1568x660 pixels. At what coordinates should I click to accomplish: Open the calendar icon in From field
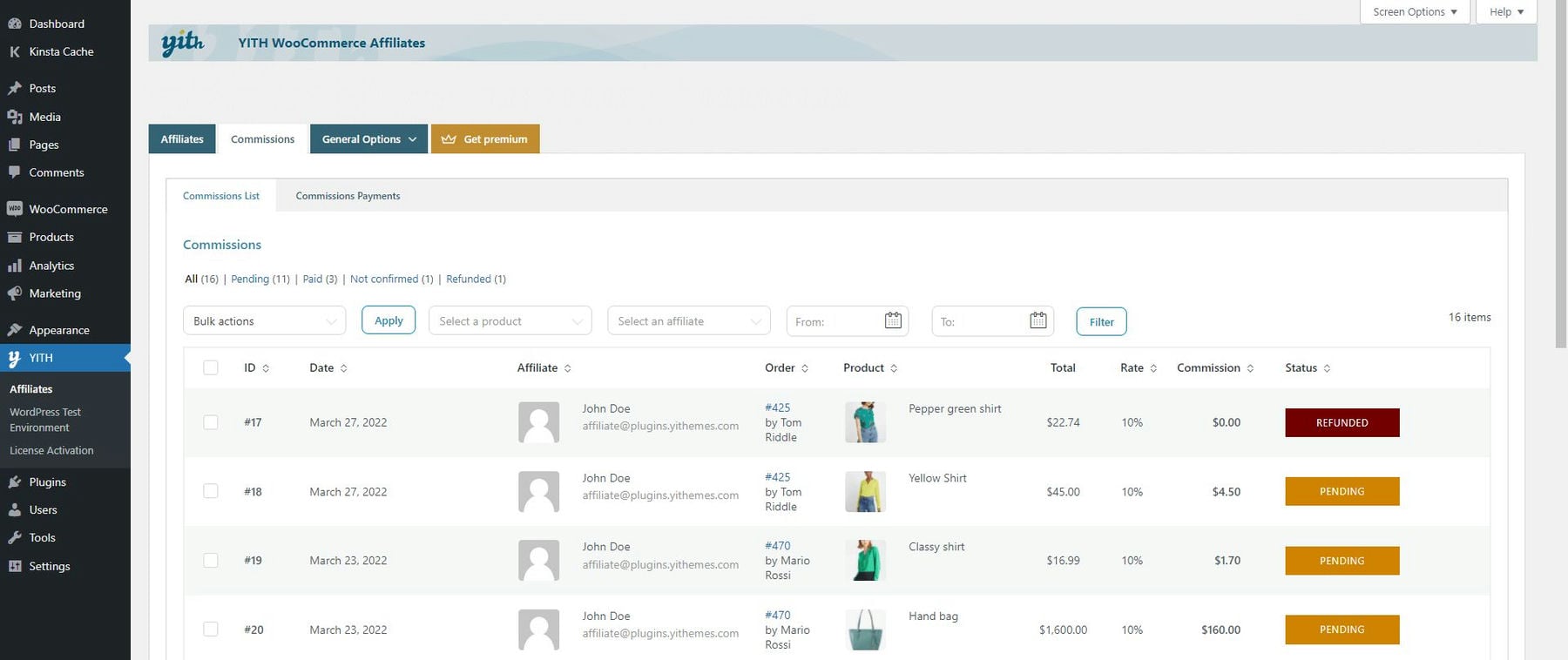pyautogui.click(x=893, y=320)
